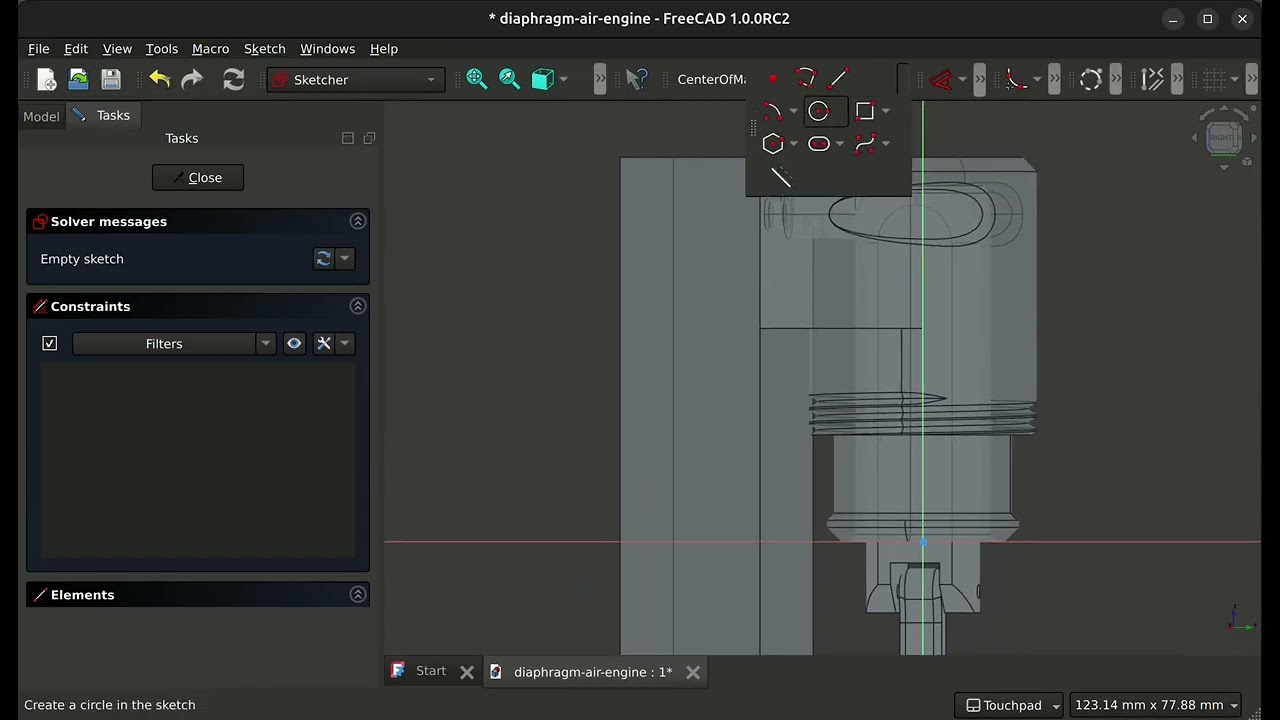Fit selection with the zoom-selection icon
Image resolution: width=1280 pixels, height=720 pixels.
tap(510, 80)
